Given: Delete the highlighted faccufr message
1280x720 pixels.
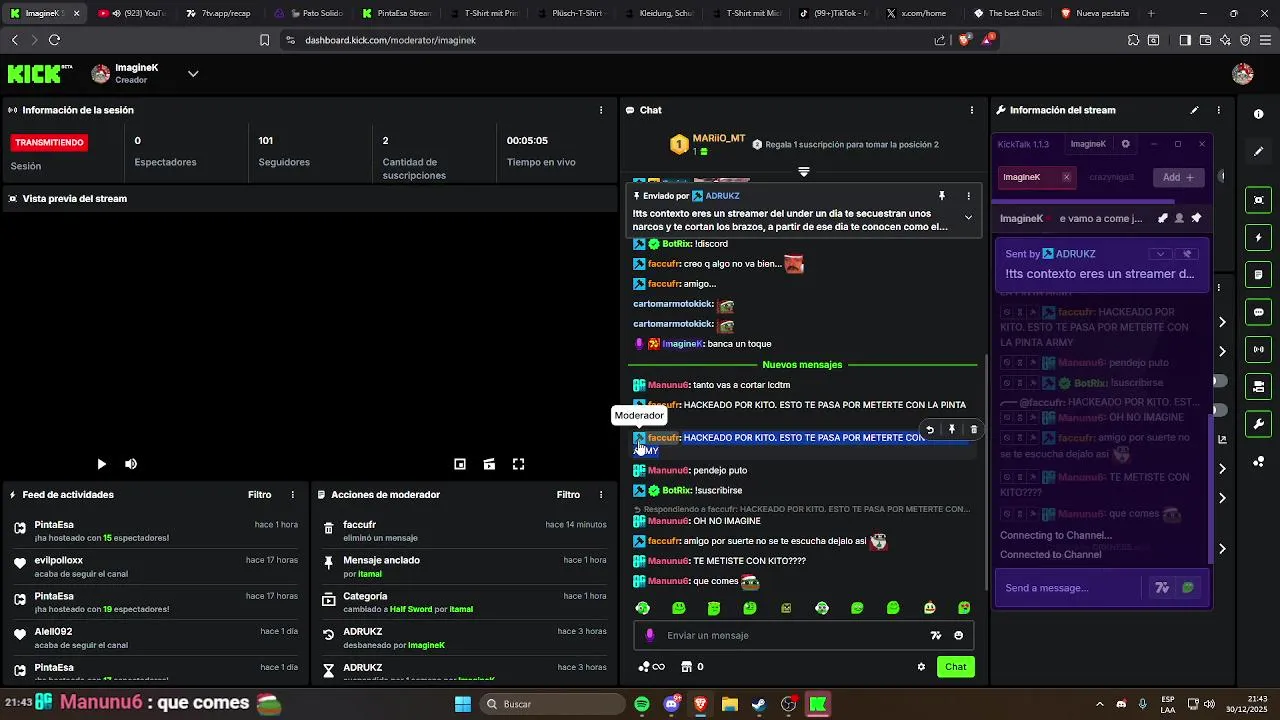Looking at the screenshot, I should point(974,430).
